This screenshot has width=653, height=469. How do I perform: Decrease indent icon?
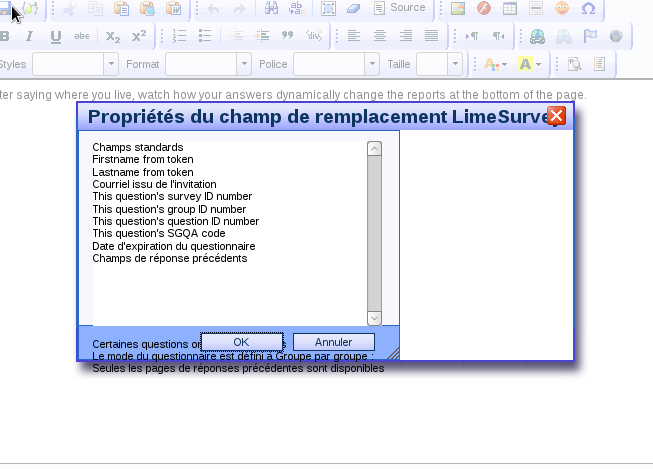pos(236,36)
